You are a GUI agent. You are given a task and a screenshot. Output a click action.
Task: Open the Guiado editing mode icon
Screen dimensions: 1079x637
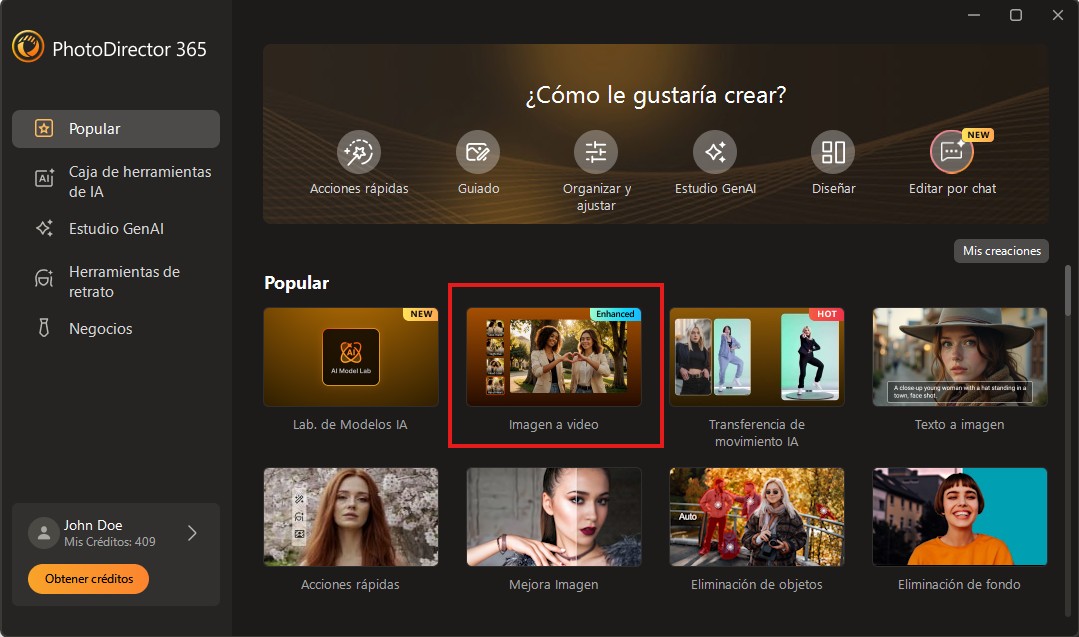click(x=478, y=152)
